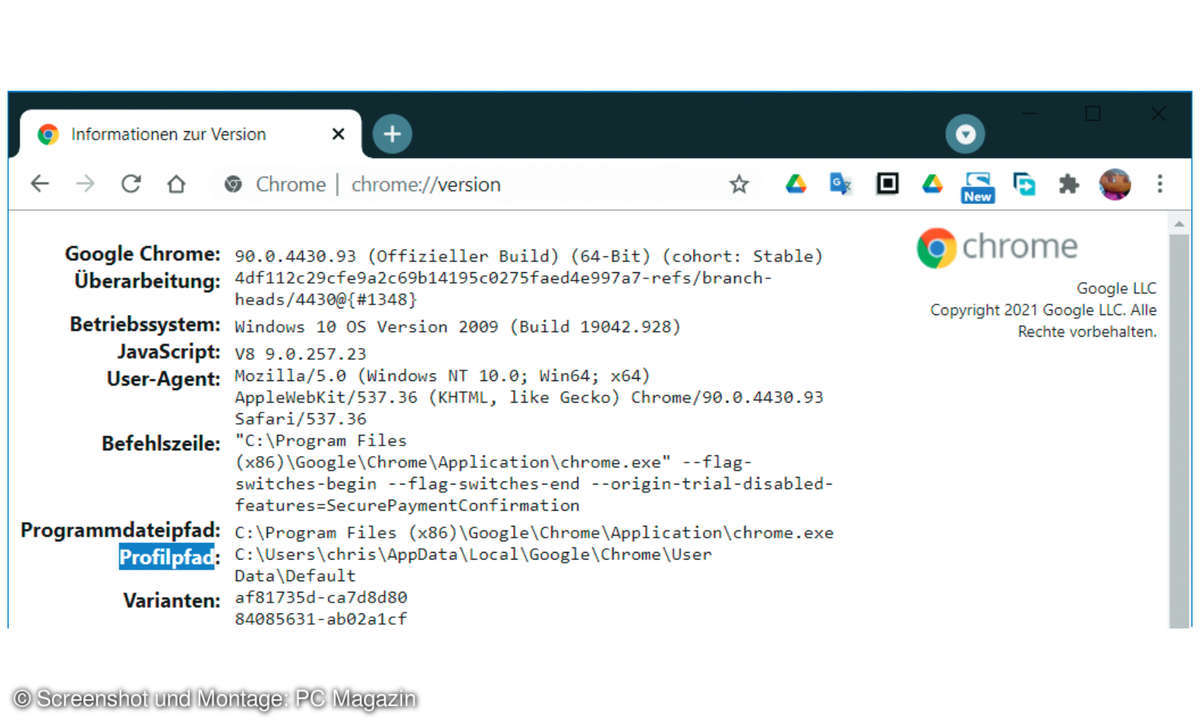Click the round dropdown arrow in title bar
The width and height of the screenshot is (1200, 720).
[x=965, y=134]
